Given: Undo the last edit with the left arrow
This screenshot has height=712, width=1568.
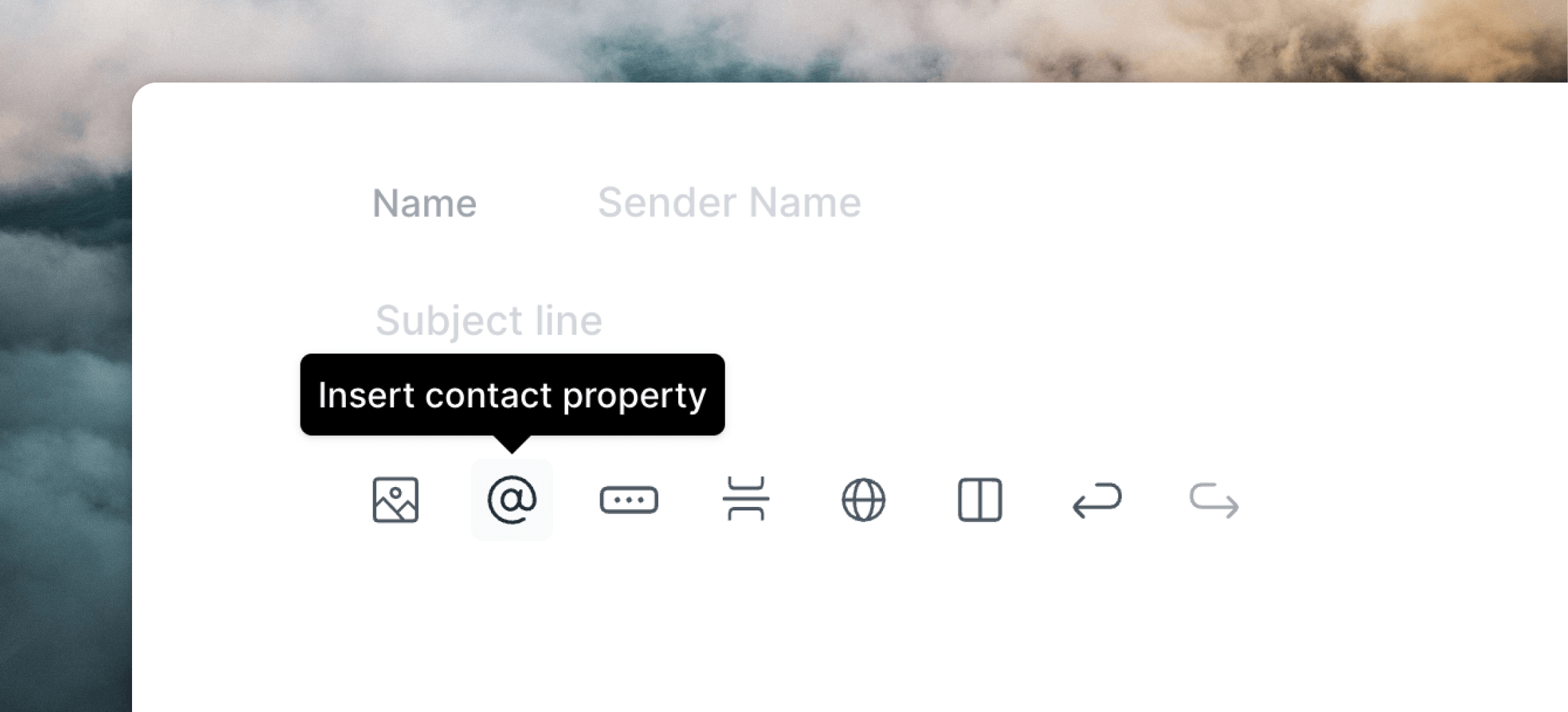Looking at the screenshot, I should pyautogui.click(x=1097, y=500).
